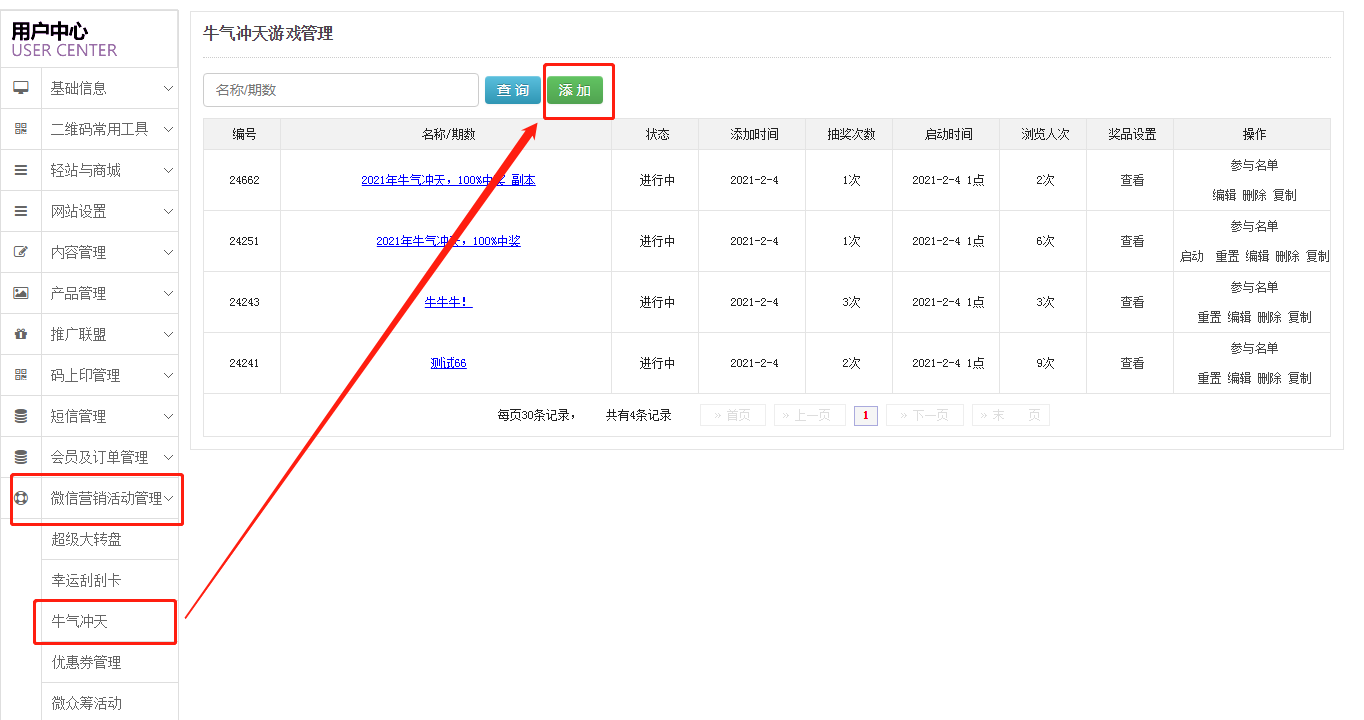This screenshot has width=1364, height=720.
Task: Click the hamburger icon beside 轻站与商城
Action: pyautogui.click(x=20, y=170)
